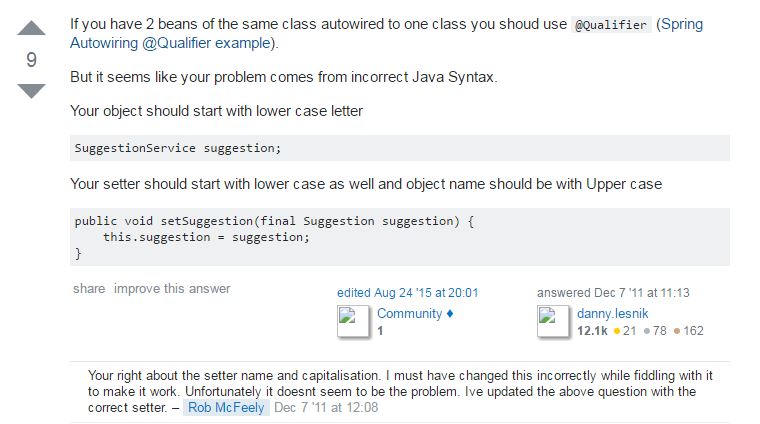Click danny.lesnik's avatar image
760x424 pixels.
point(553,321)
